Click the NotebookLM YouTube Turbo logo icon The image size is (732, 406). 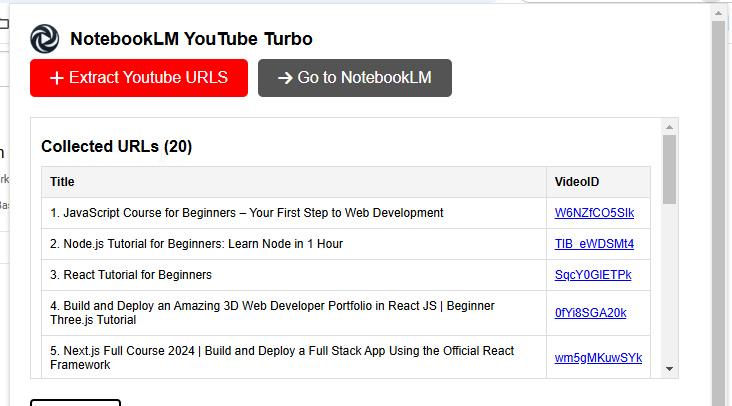[45, 39]
